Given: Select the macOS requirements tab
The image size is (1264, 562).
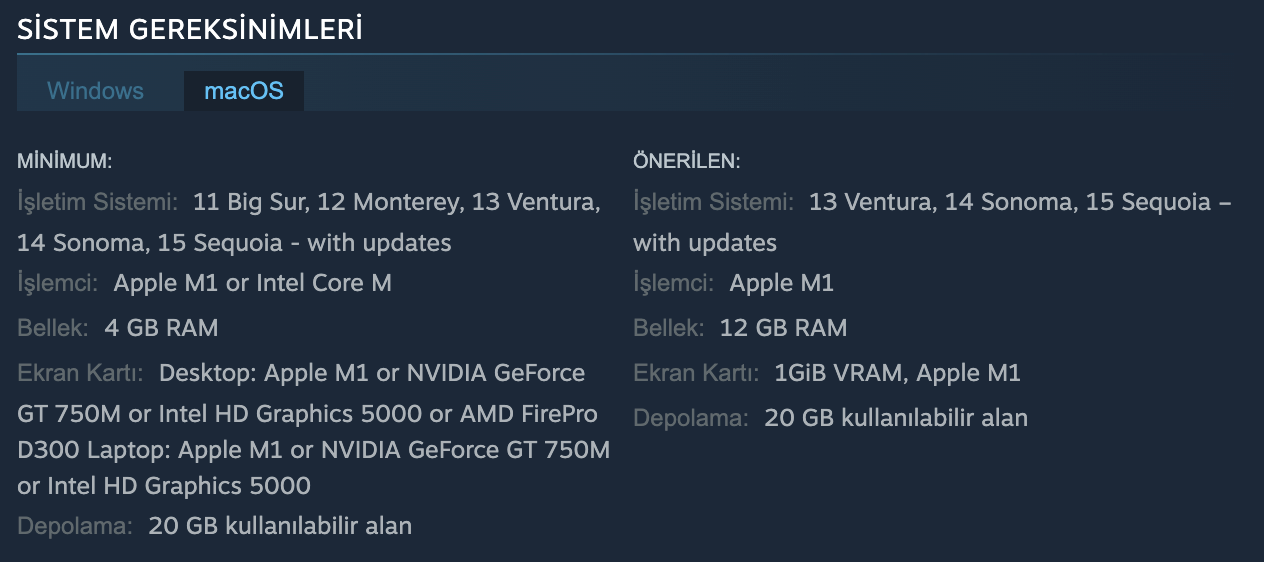Looking at the screenshot, I should [x=244, y=91].
